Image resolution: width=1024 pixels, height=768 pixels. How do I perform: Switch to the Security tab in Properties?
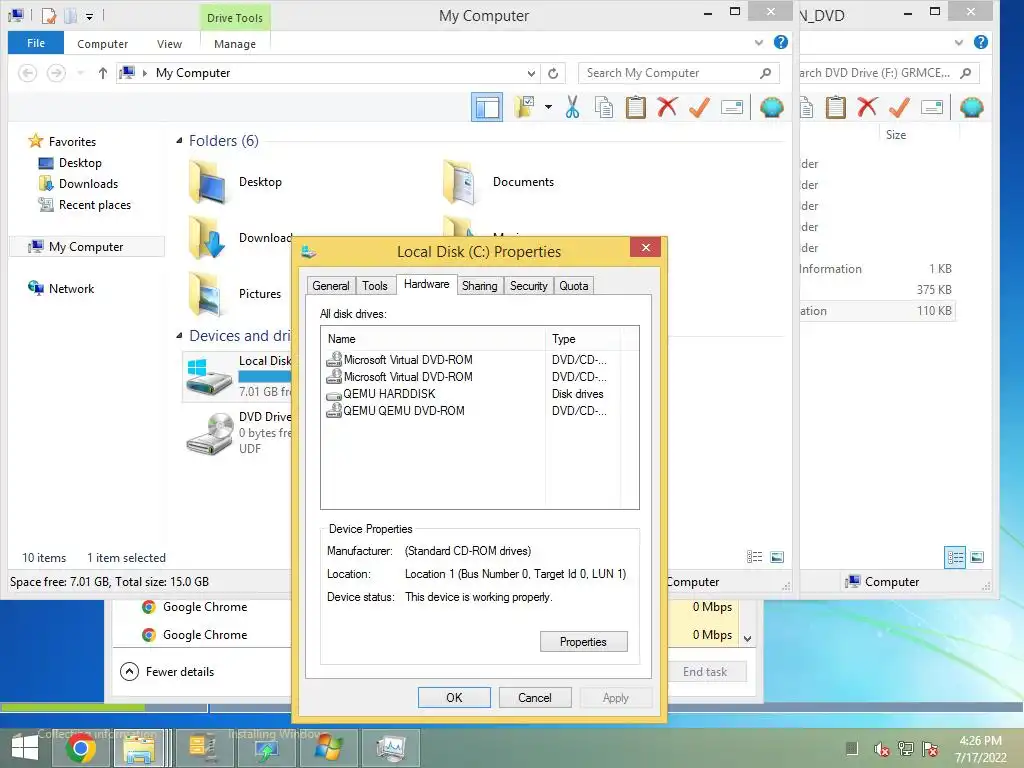coord(528,285)
